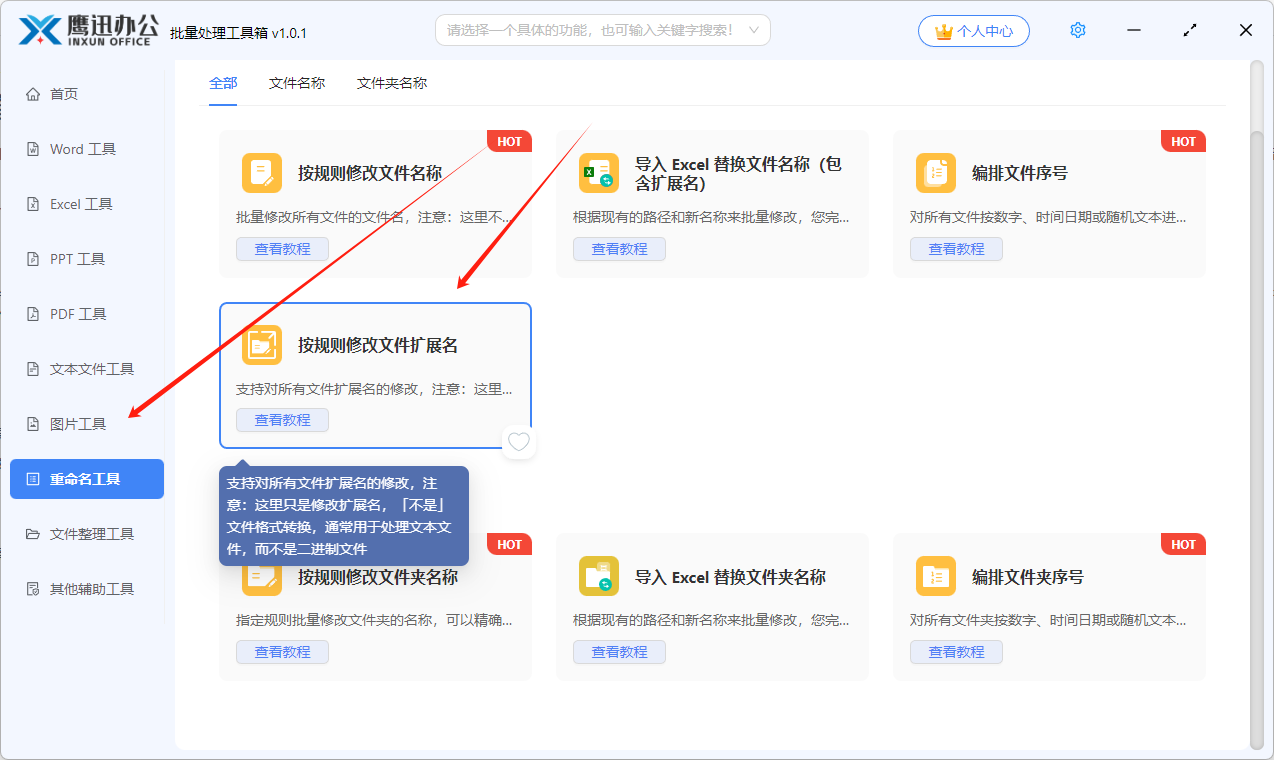Open the 导入 Excel 替换文件夹名称 title

(x=730, y=577)
